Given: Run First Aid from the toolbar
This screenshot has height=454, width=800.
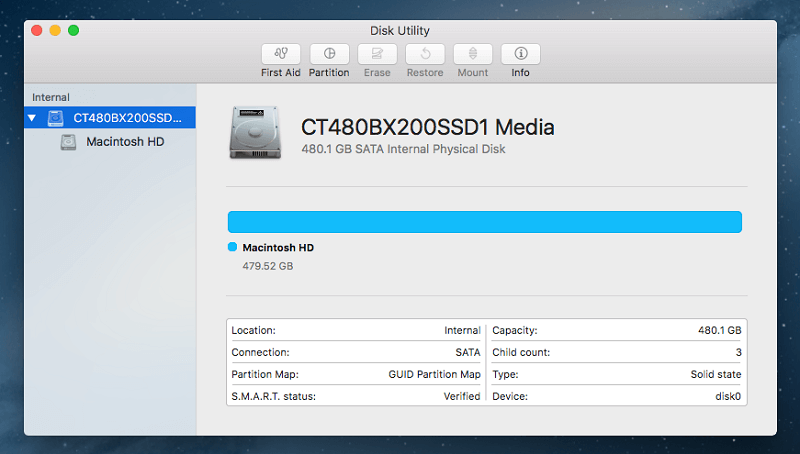Looking at the screenshot, I should 281,54.
